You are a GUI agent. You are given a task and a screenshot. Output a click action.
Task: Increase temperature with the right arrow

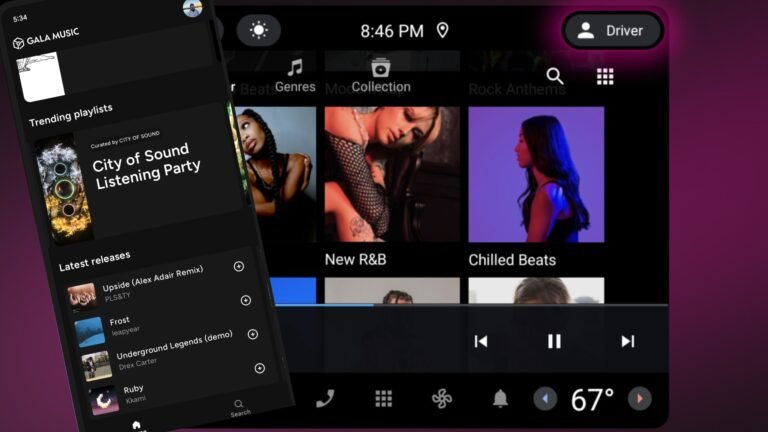click(x=640, y=399)
